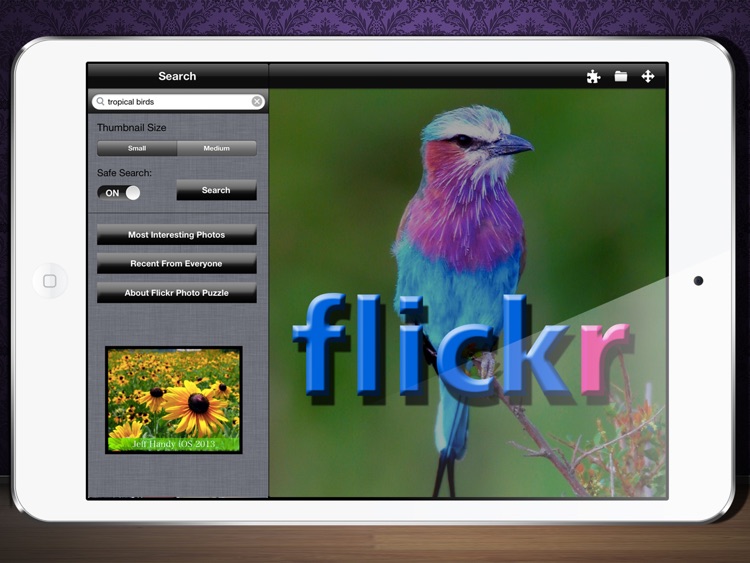Viewport: 750px width, 563px height.
Task: Tap the iPad home button
Action: tap(50, 281)
